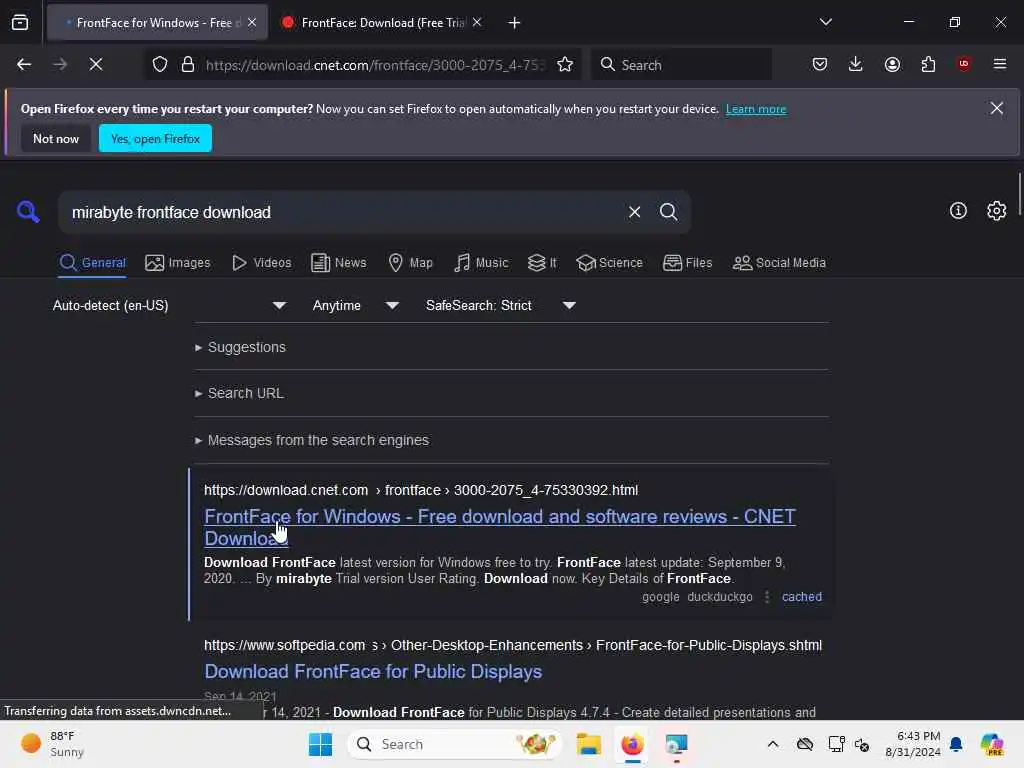Select the Social Media search category

(x=779, y=263)
